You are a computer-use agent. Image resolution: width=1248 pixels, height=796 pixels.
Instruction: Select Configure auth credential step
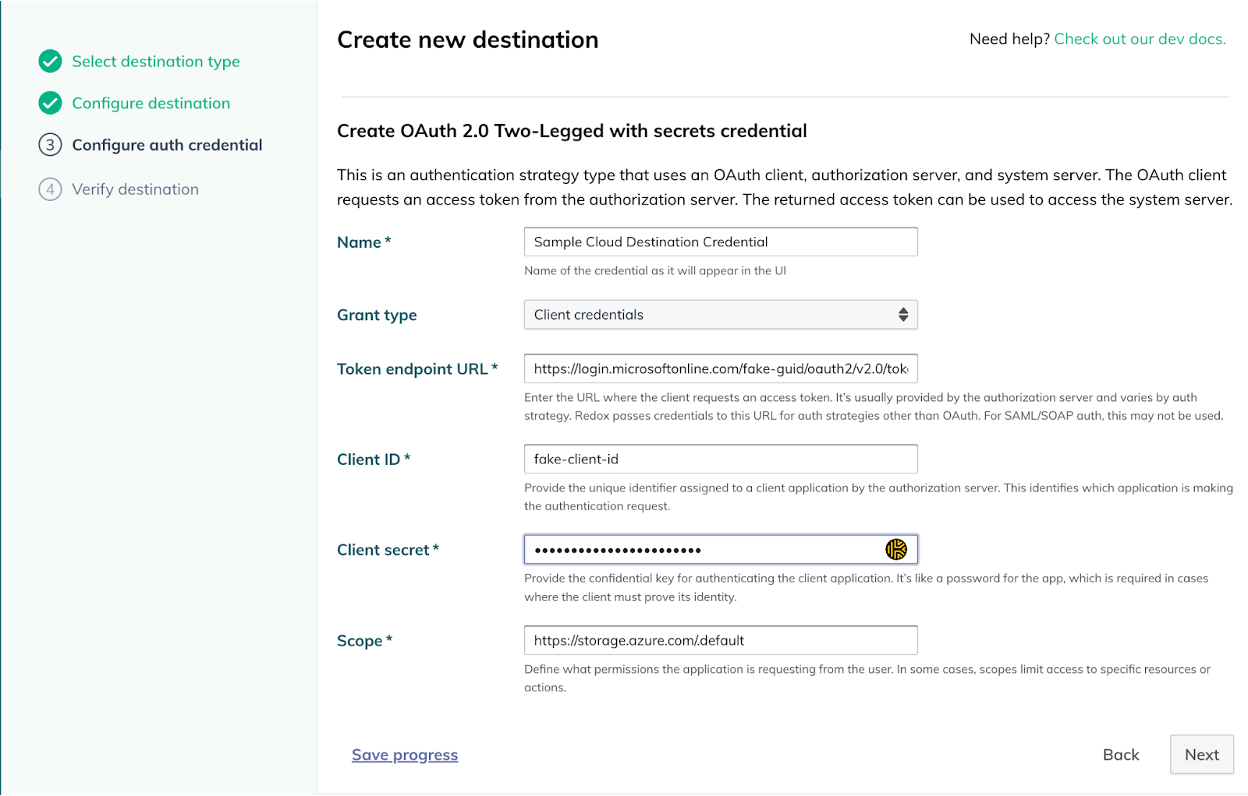click(x=167, y=145)
